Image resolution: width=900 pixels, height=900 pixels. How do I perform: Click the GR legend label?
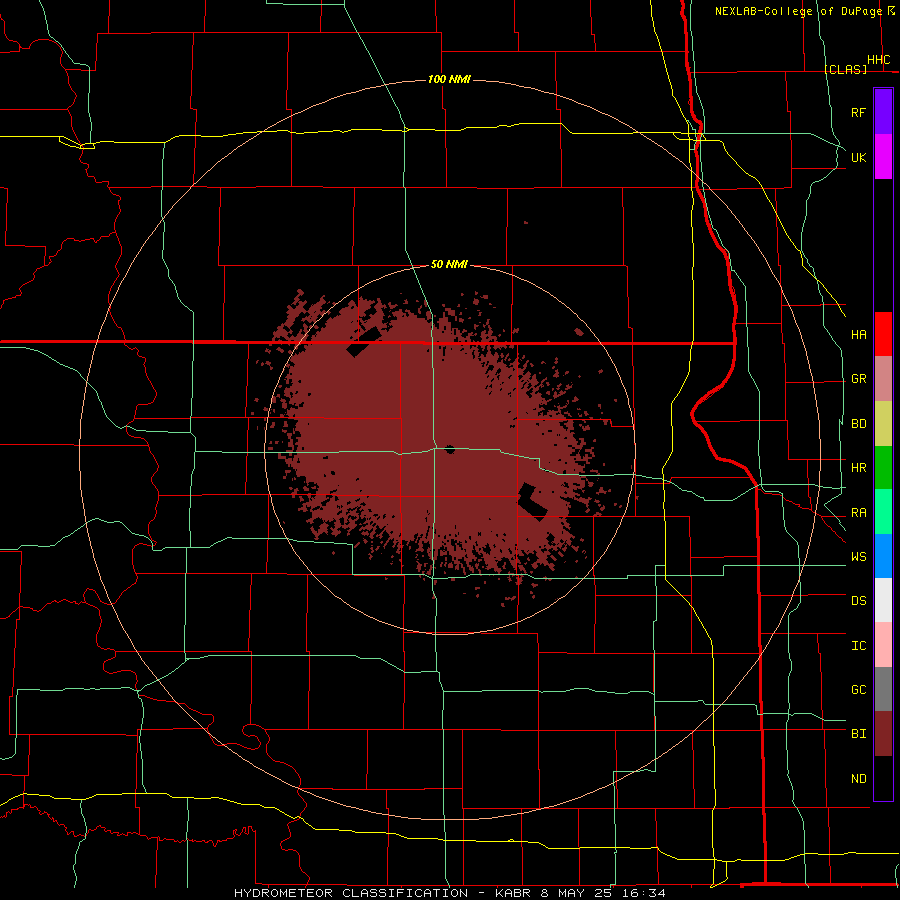(858, 379)
